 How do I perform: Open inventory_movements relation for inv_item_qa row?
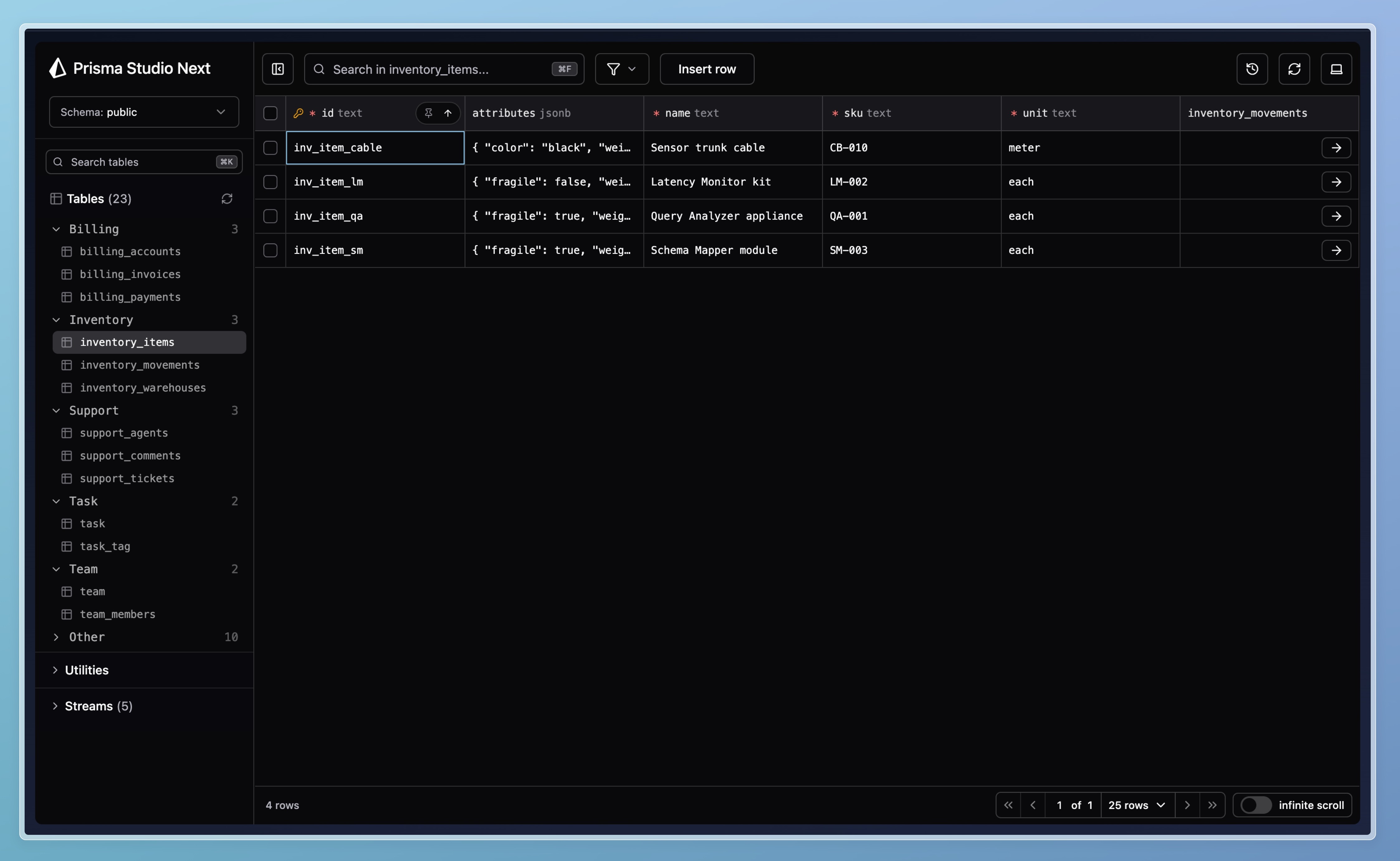(x=1336, y=216)
